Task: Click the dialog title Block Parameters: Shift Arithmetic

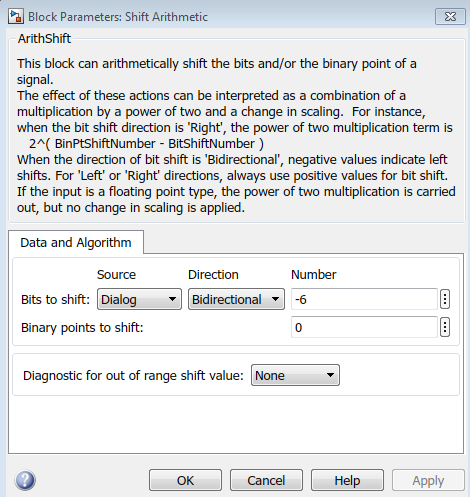Action: [x=118, y=17]
